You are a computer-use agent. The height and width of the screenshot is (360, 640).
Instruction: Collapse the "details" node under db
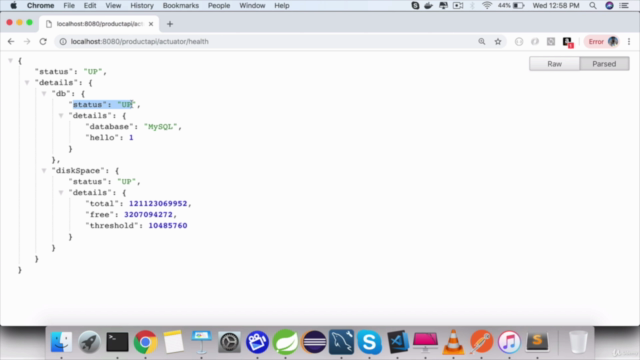tap(61, 116)
